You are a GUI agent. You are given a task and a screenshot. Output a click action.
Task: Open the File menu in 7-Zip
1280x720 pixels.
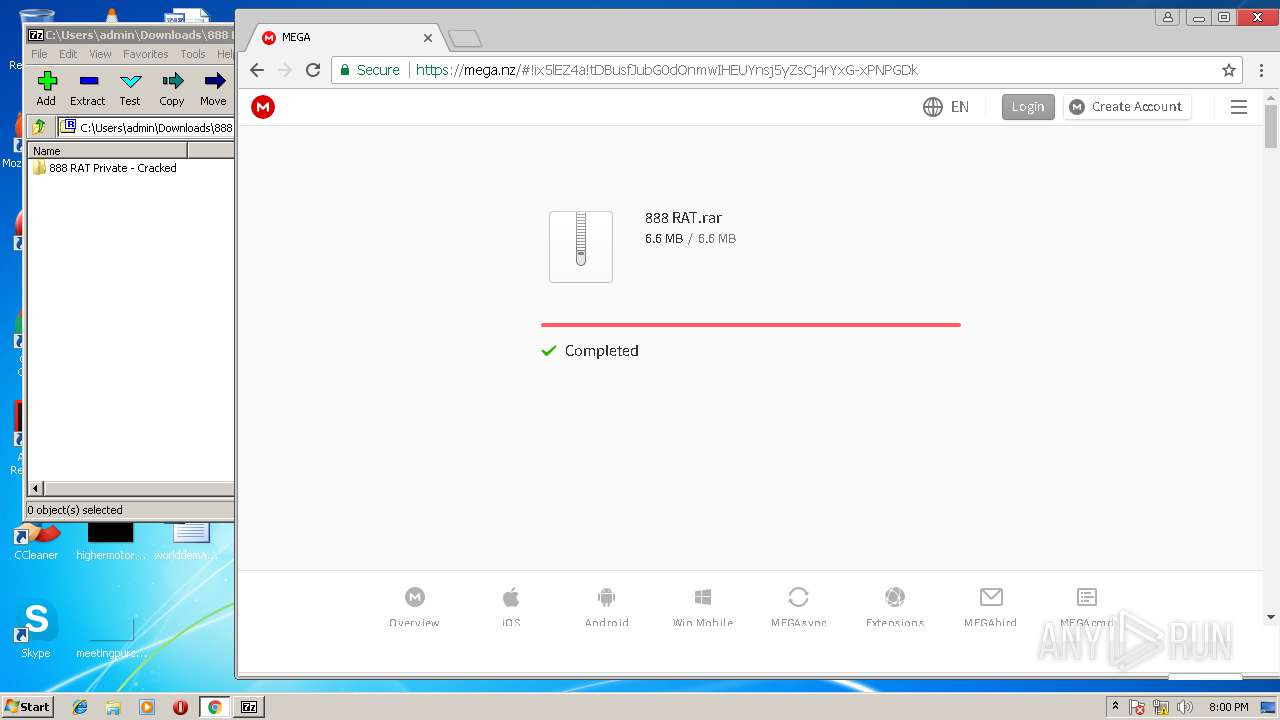tap(39, 54)
